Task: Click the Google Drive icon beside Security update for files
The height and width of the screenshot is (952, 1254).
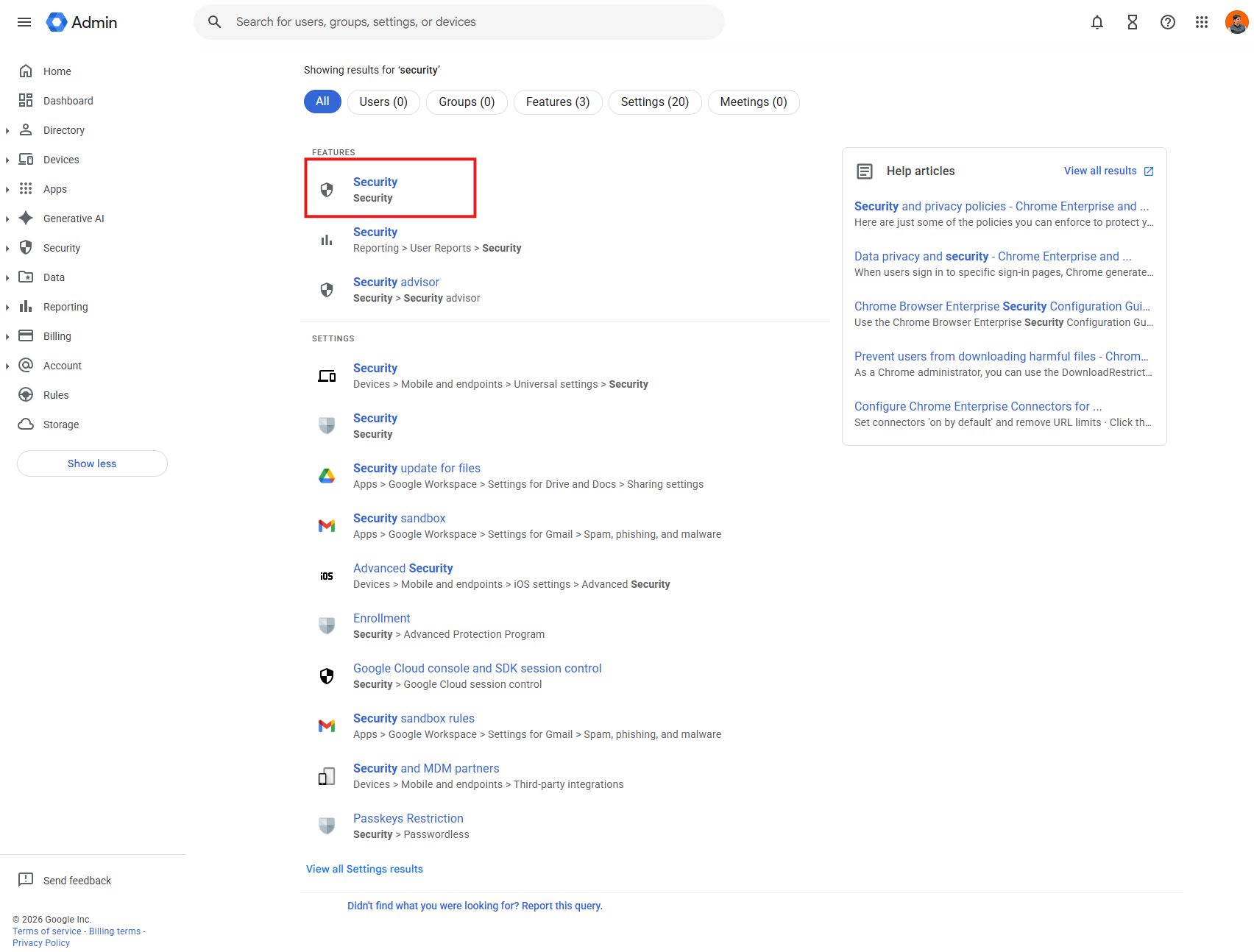Action: coord(327,476)
